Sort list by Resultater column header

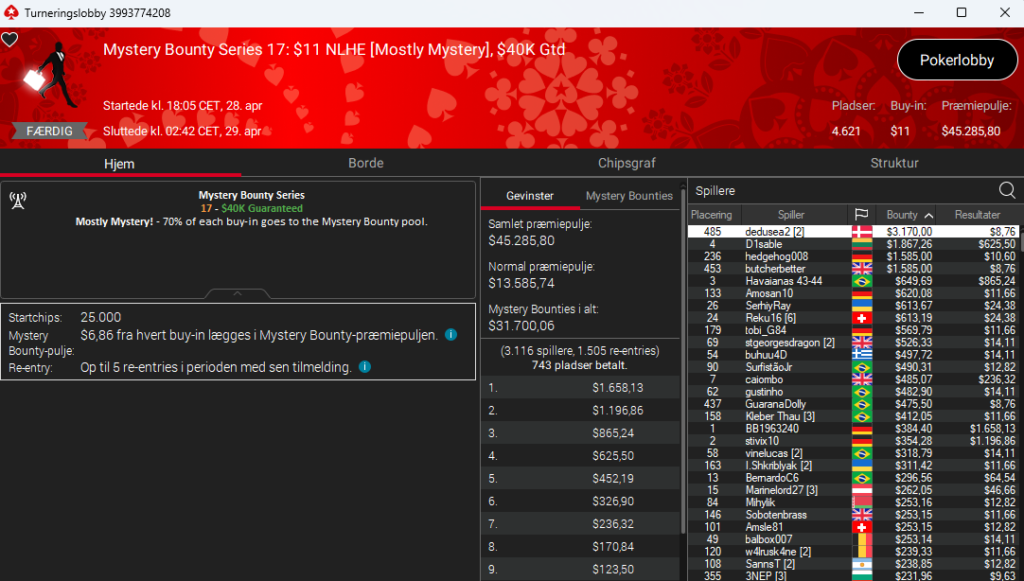pyautogui.click(x=977, y=215)
